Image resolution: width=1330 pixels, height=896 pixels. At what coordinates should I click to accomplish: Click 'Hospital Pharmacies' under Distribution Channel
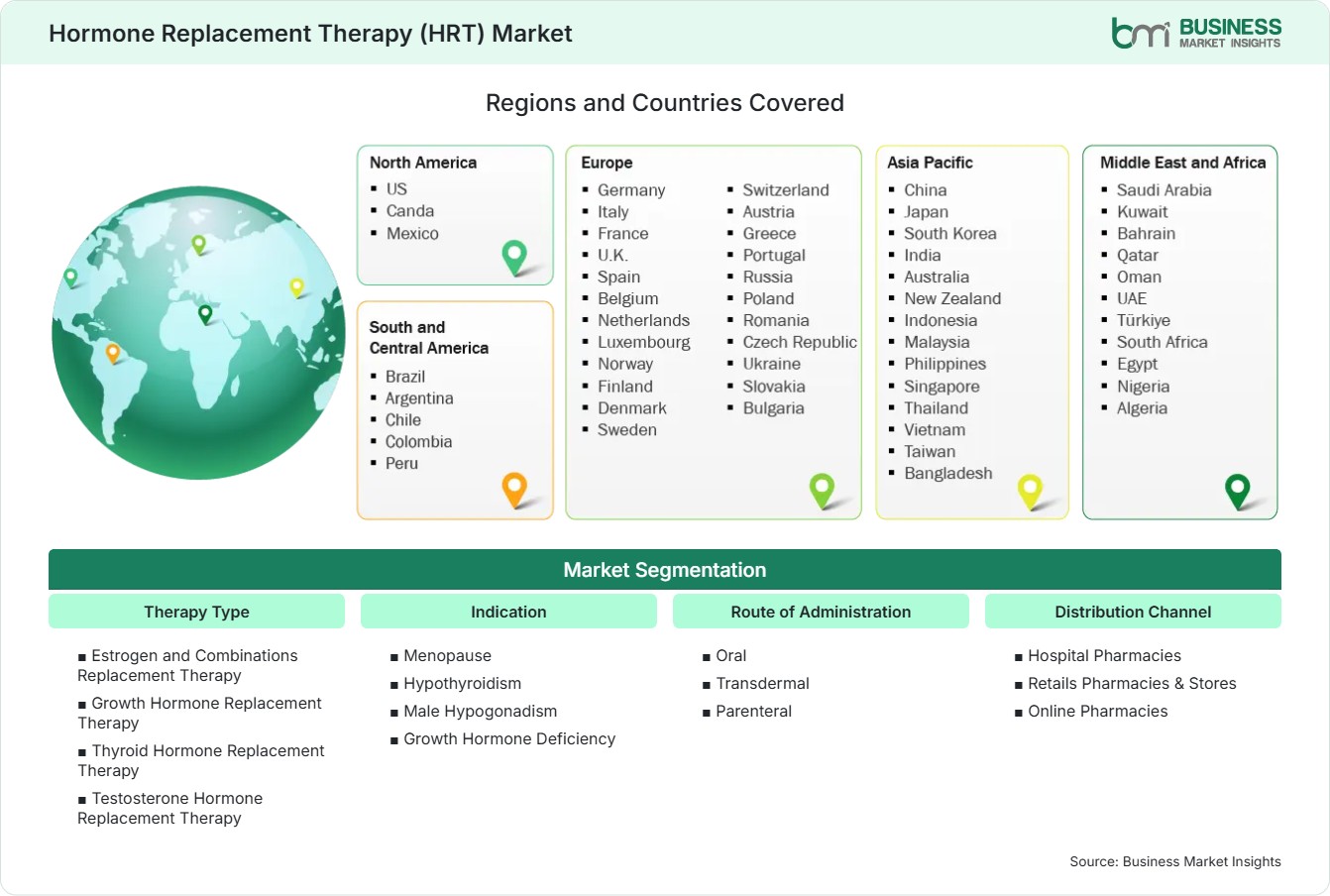click(1104, 656)
